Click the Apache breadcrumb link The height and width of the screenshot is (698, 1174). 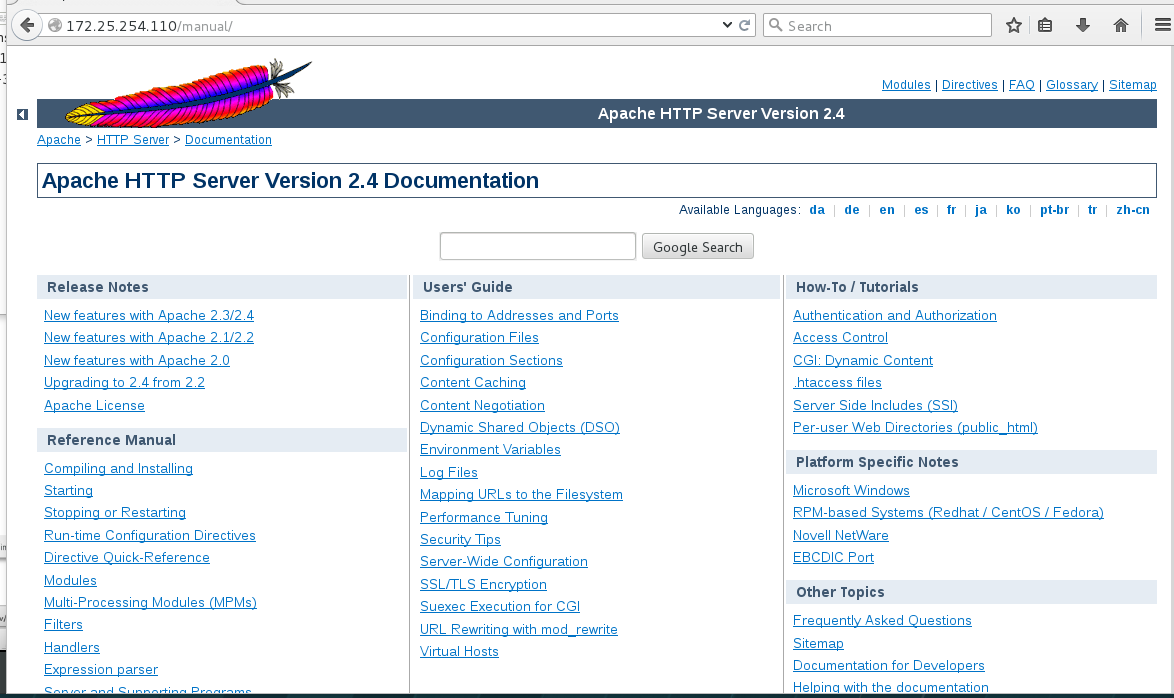click(x=58, y=139)
